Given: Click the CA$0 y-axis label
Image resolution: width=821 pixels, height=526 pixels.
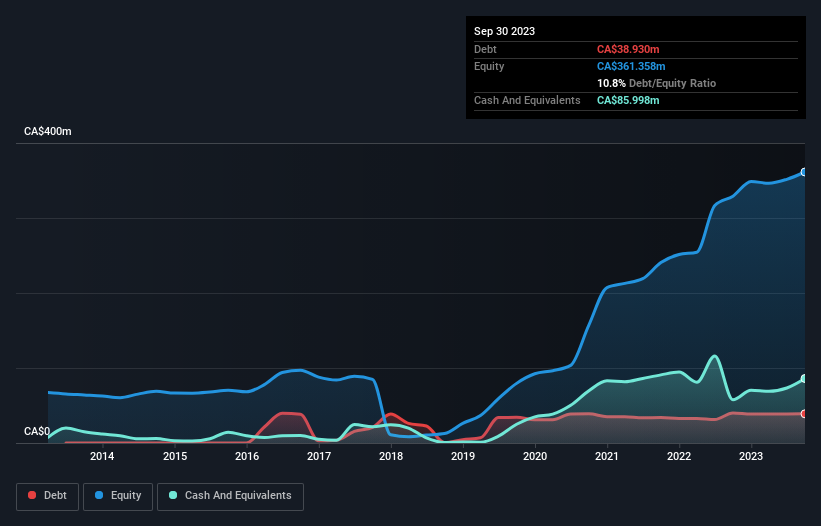Looking at the screenshot, I should [37, 432].
